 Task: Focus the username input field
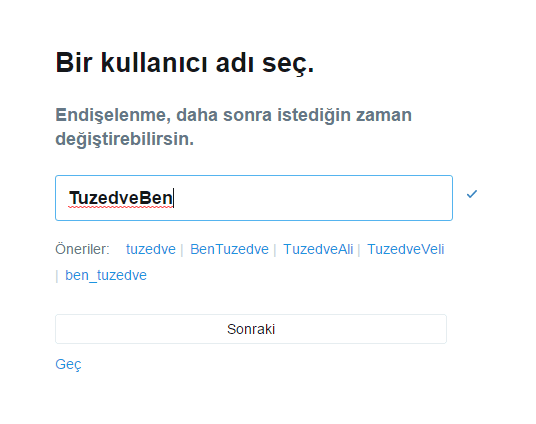254,198
